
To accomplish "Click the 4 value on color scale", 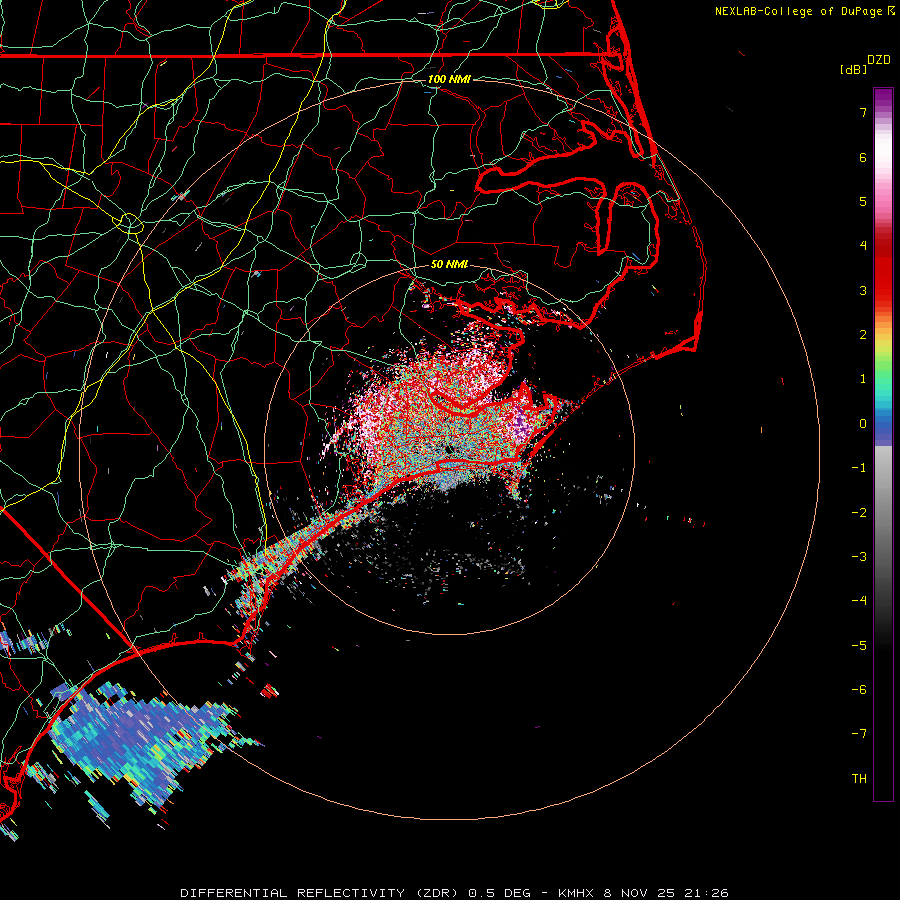I will coord(863,246).
